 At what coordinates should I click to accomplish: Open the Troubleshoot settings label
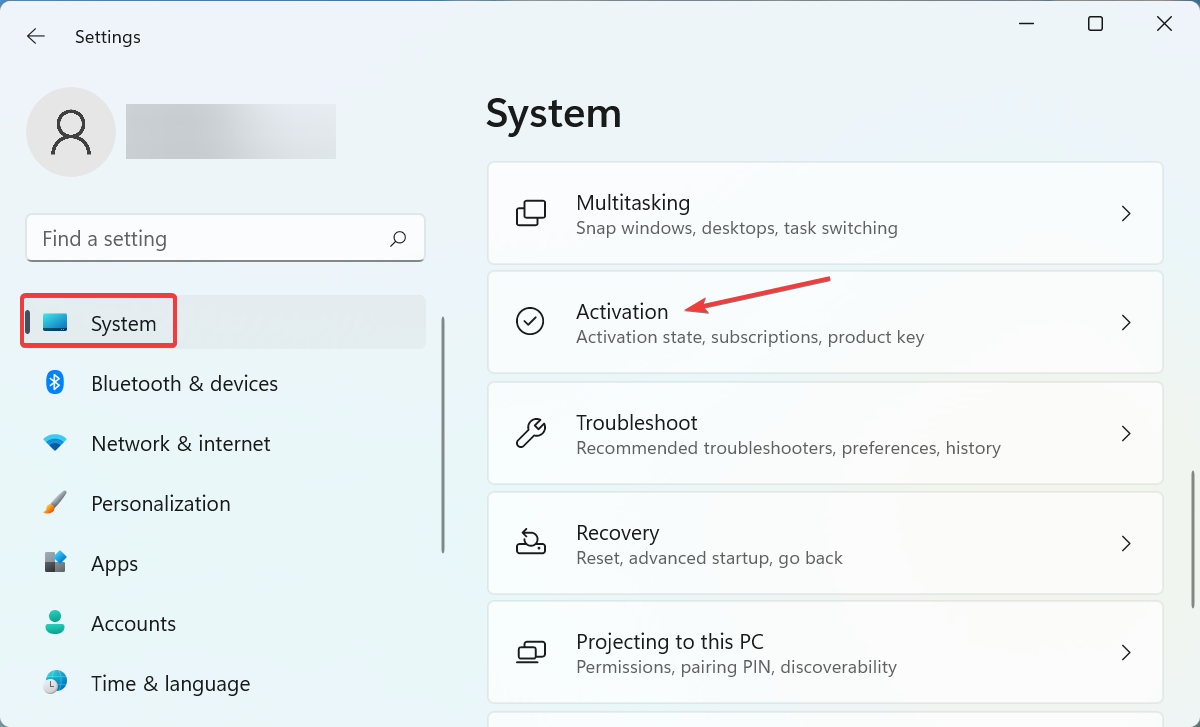(637, 422)
